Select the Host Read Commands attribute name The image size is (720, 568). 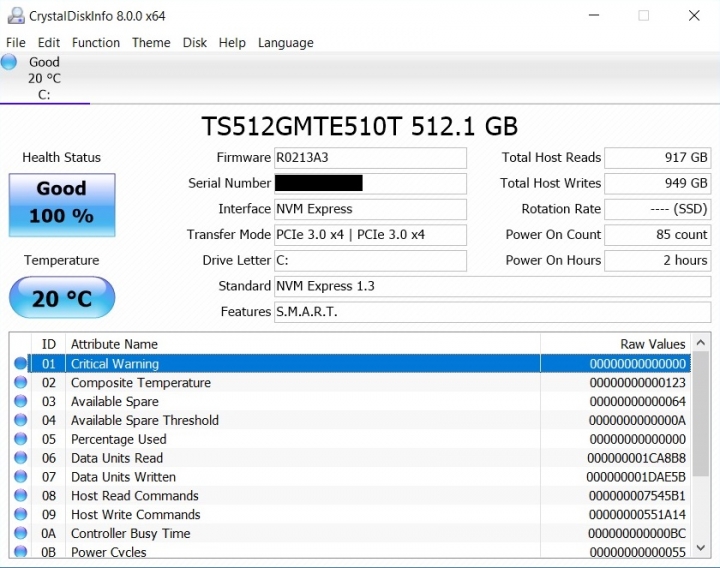pyautogui.click(x=135, y=495)
